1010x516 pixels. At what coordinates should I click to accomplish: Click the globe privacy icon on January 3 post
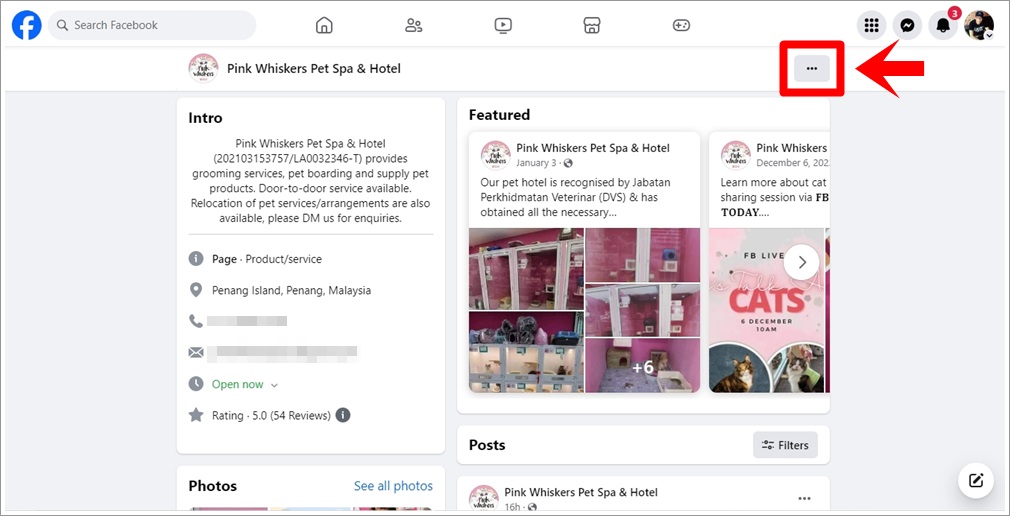(567, 163)
